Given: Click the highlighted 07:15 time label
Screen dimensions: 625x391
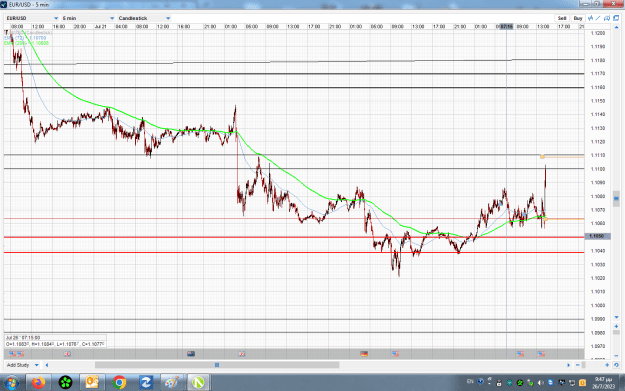Looking at the screenshot, I should (x=507, y=27).
